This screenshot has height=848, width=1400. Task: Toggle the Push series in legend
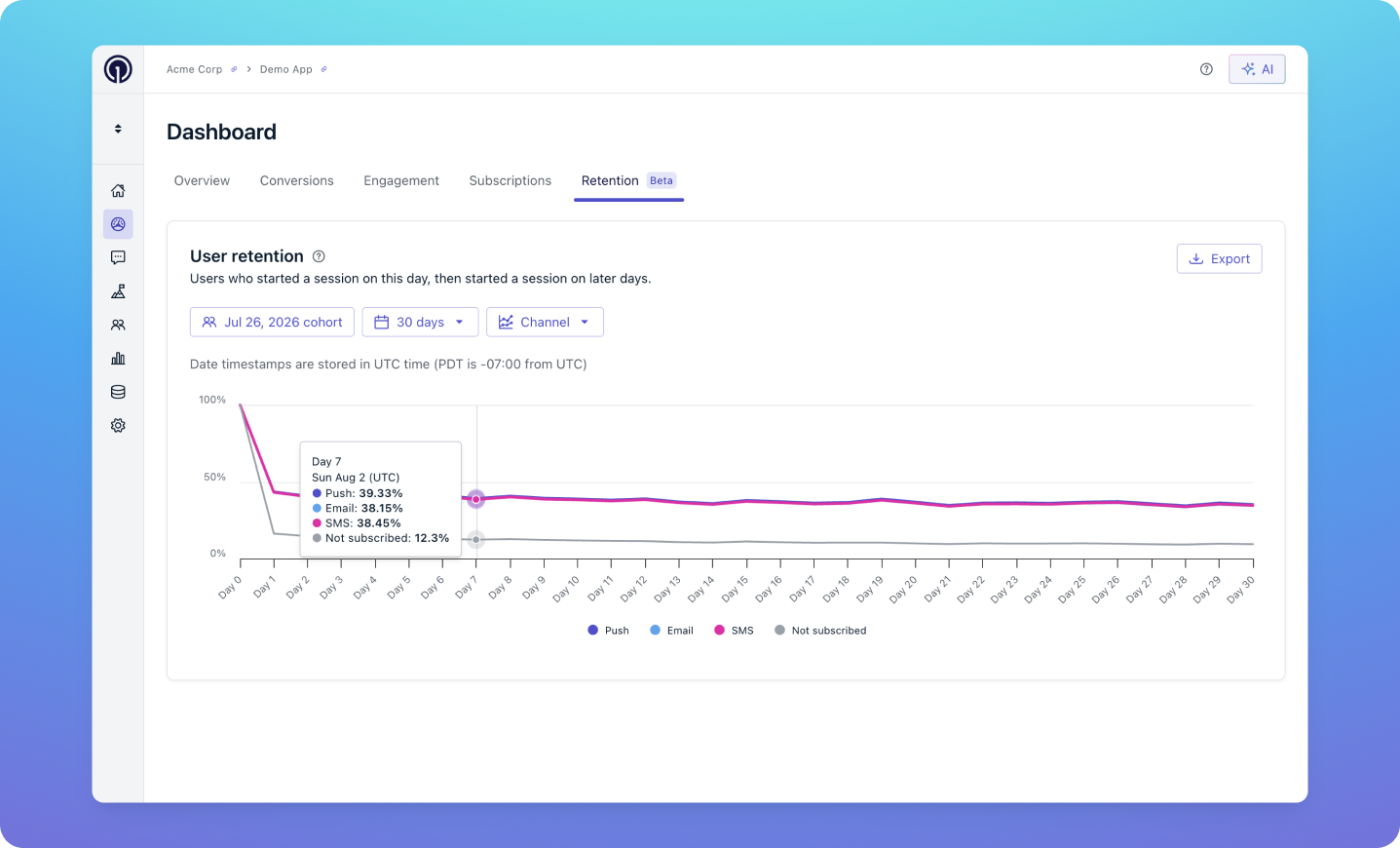608,631
